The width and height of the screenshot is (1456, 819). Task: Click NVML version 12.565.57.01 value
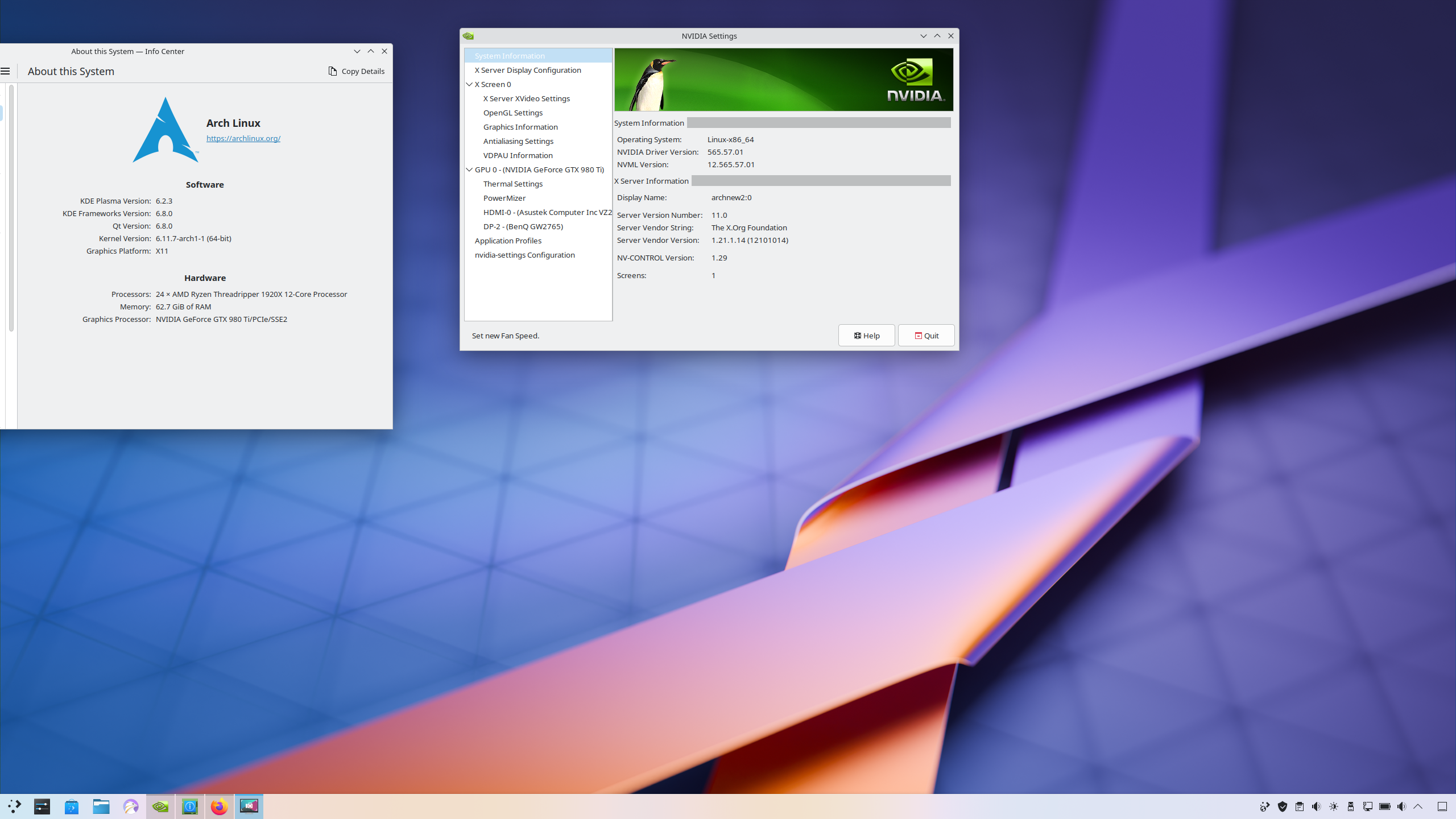pyautogui.click(x=731, y=164)
